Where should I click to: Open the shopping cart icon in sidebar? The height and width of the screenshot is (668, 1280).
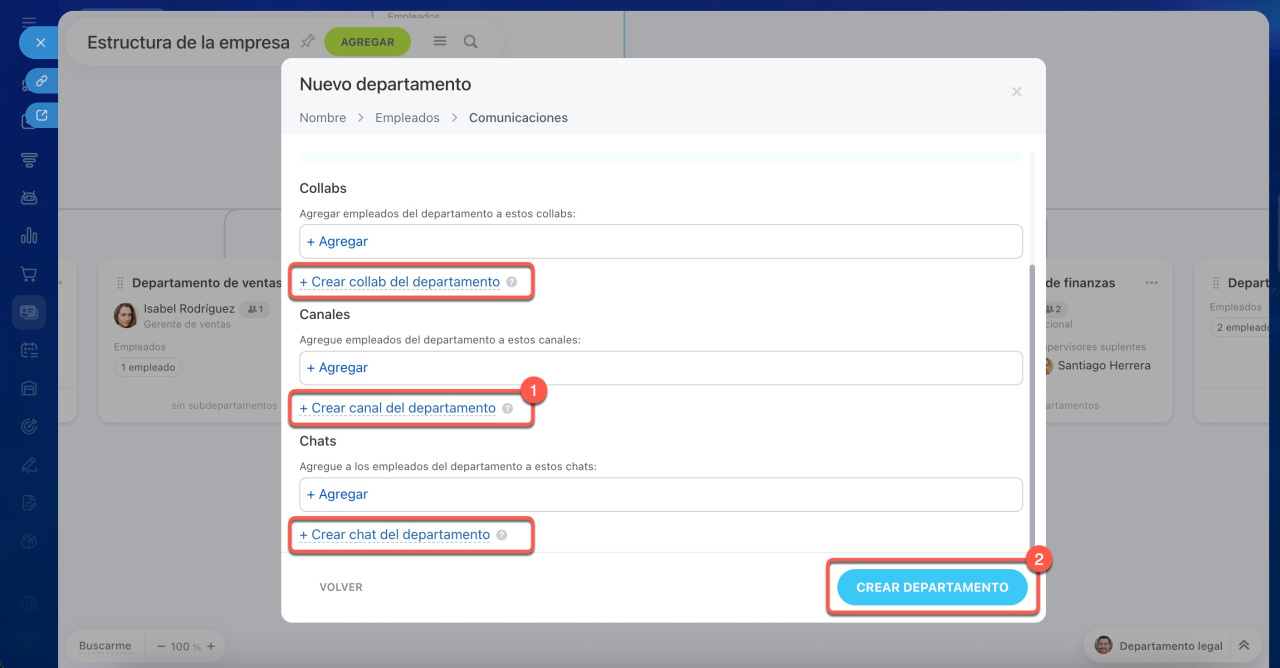tap(29, 274)
